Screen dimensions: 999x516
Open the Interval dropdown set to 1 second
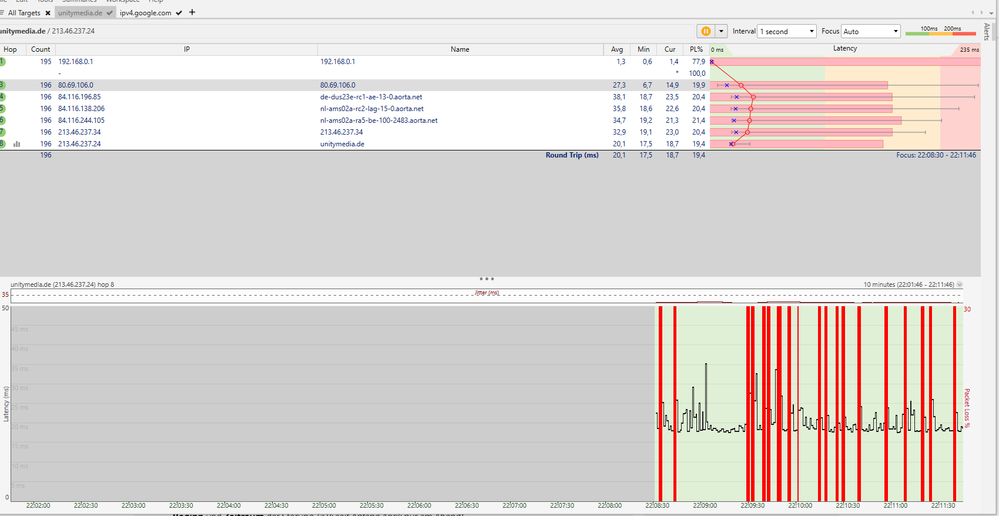coord(787,31)
